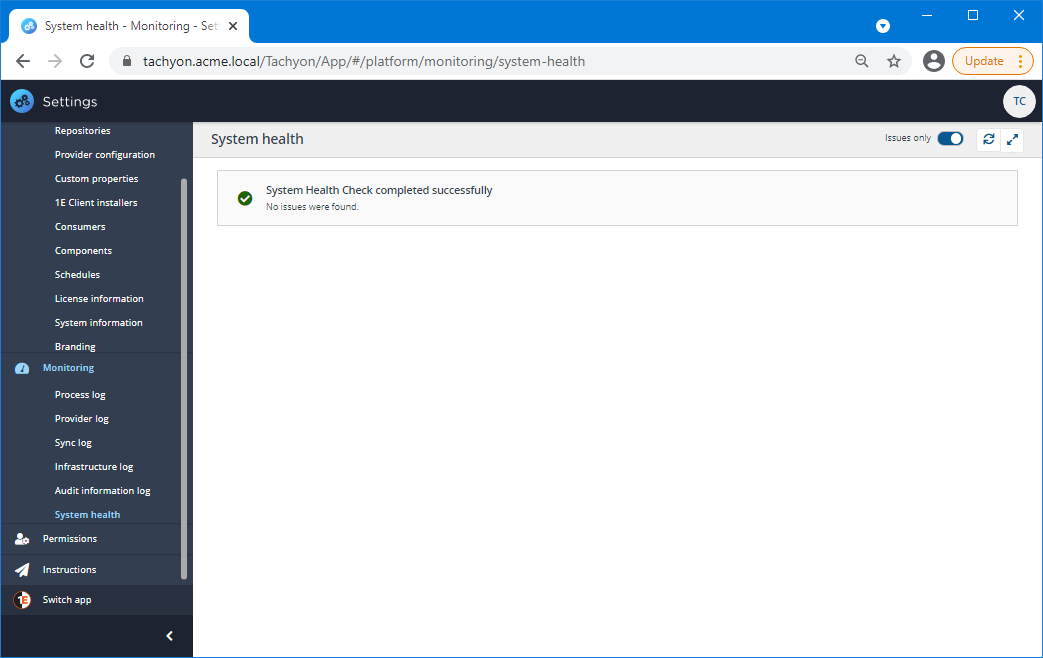Collapse the sidebar with the chevron
The image size is (1043, 658).
(x=170, y=636)
